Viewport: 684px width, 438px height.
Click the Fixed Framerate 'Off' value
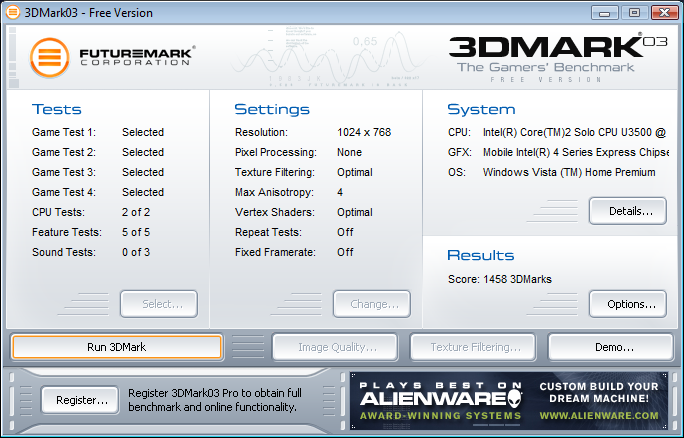(345, 253)
